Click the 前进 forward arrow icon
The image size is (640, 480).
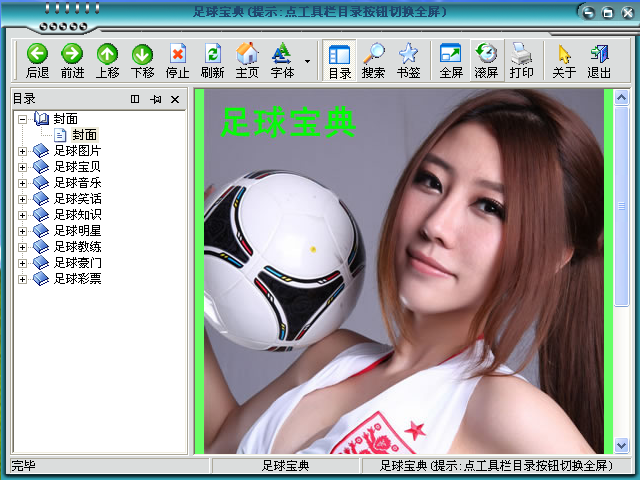pos(72,54)
